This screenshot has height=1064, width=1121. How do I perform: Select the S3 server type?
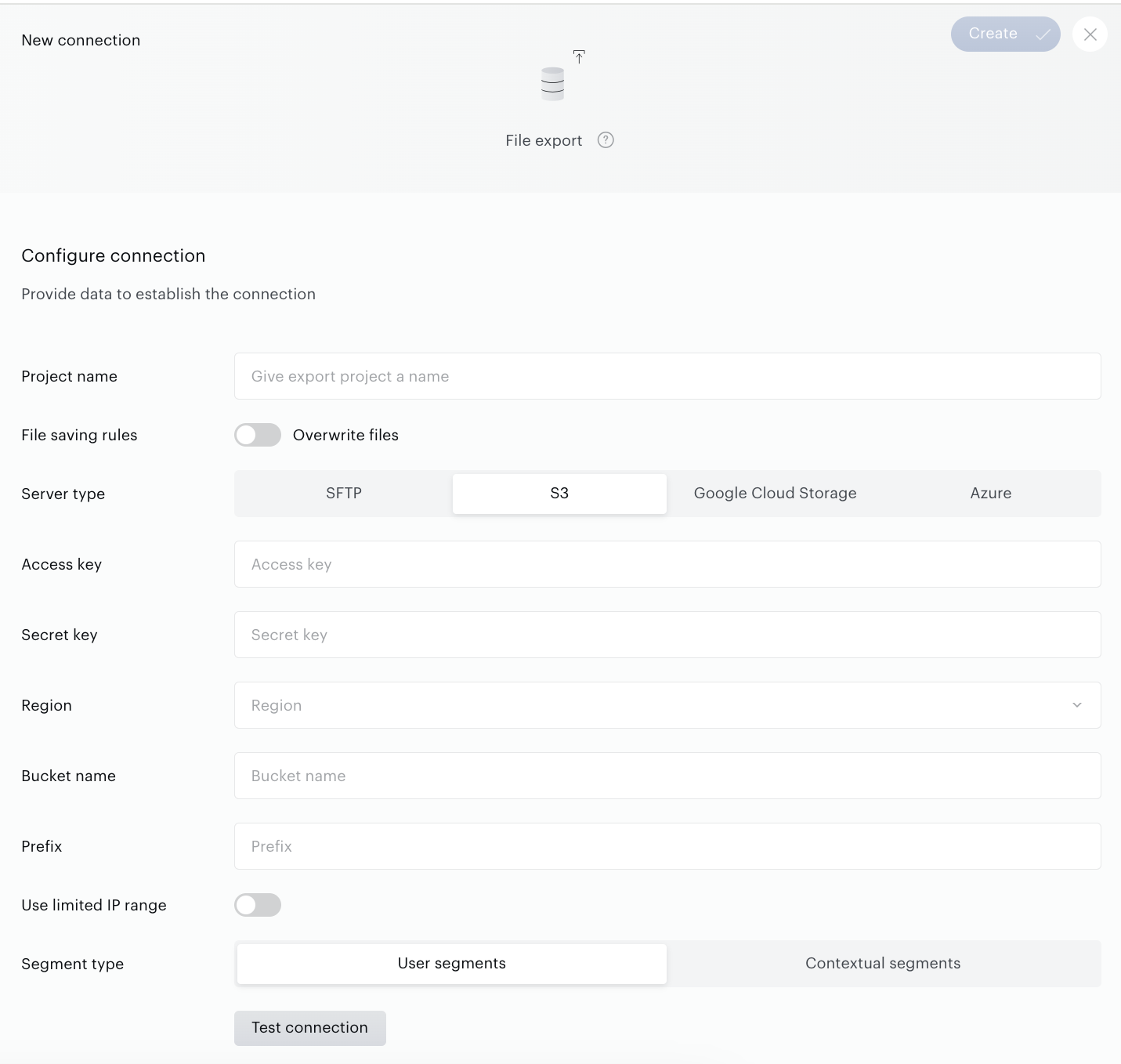(x=559, y=494)
